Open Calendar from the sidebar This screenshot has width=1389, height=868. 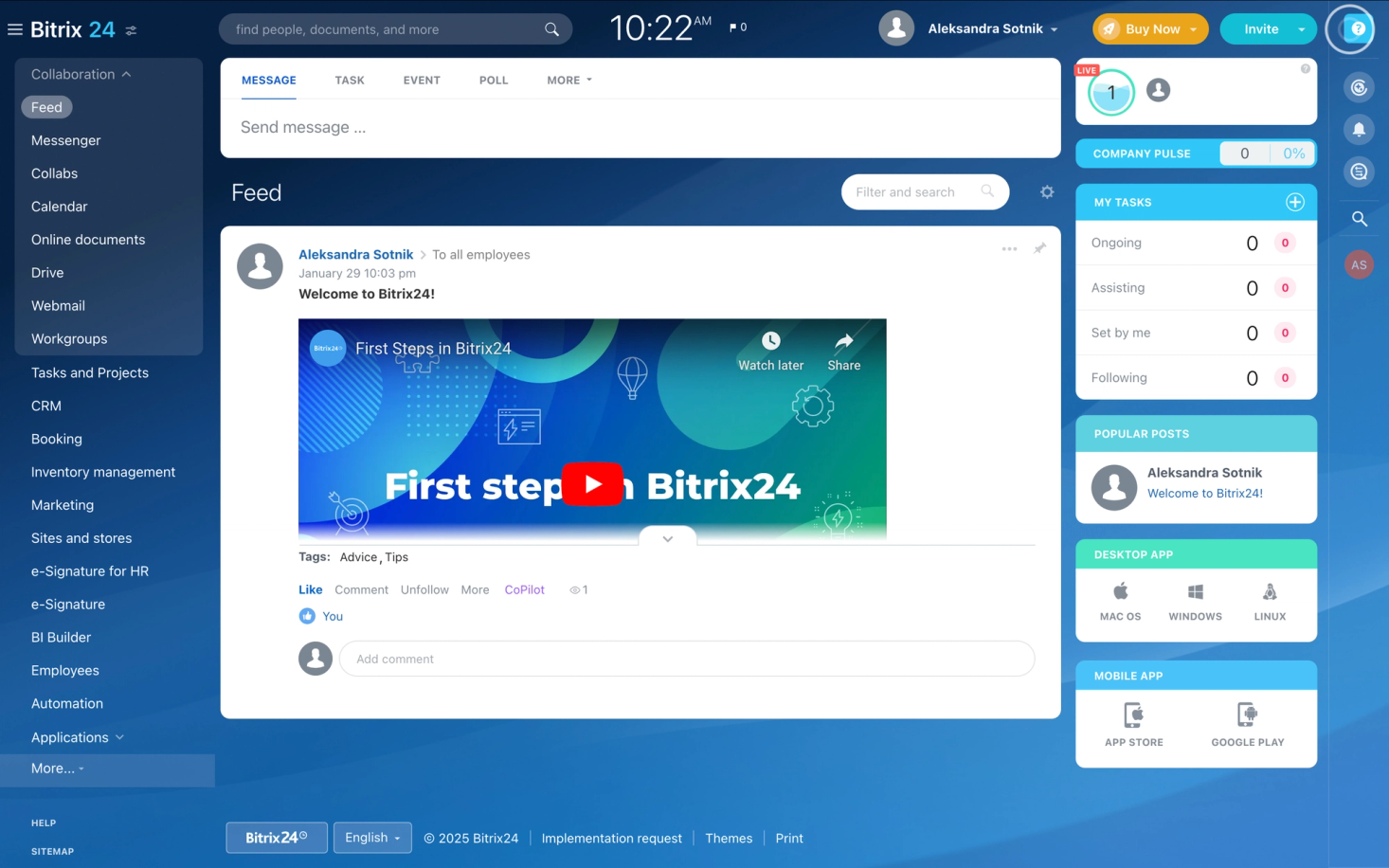point(59,207)
